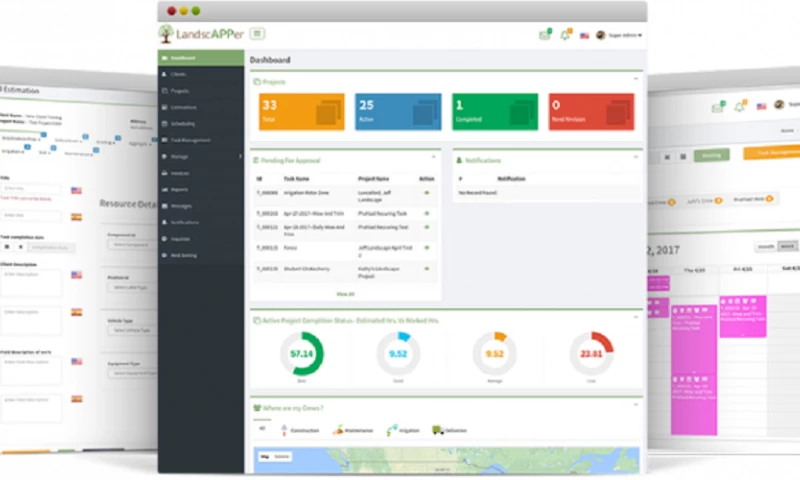Open Reports in the sidebar
The height and width of the screenshot is (480, 800).
tap(201, 189)
